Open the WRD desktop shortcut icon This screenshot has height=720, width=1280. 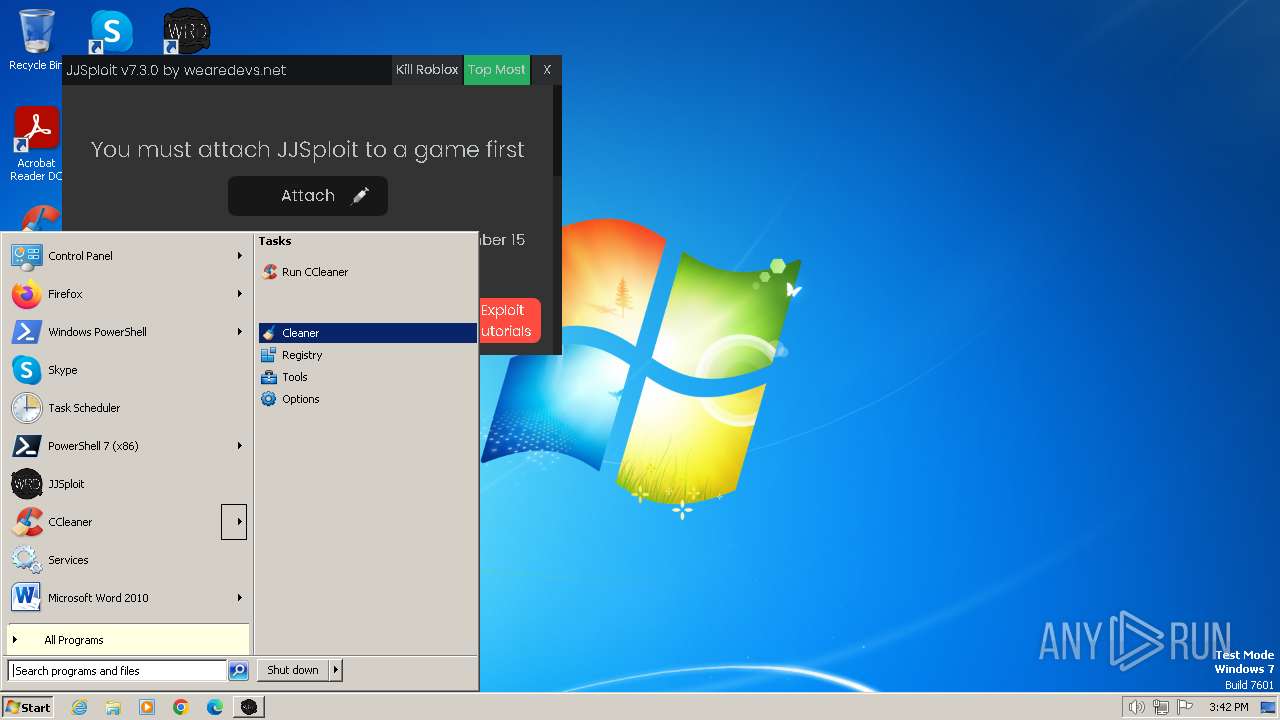(x=186, y=32)
